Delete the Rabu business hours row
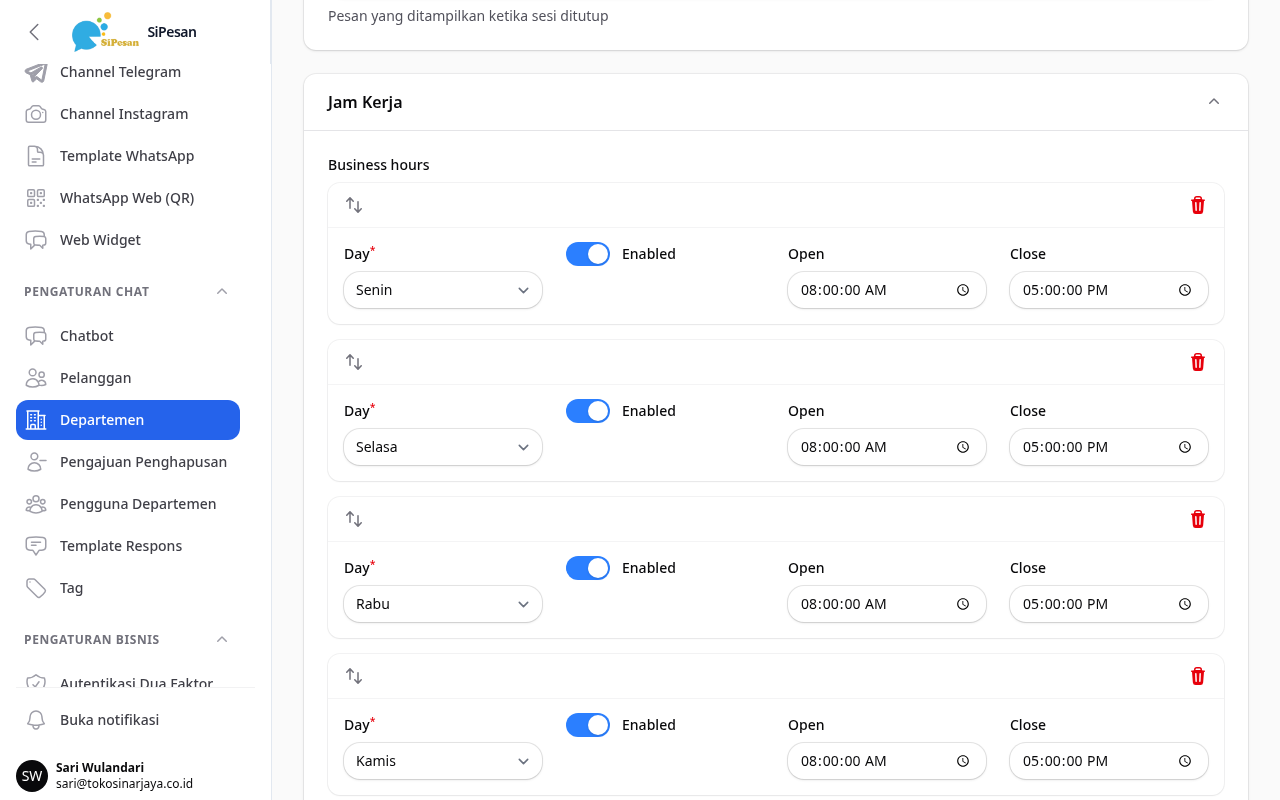Viewport: 1280px width, 800px height. pos(1198,519)
